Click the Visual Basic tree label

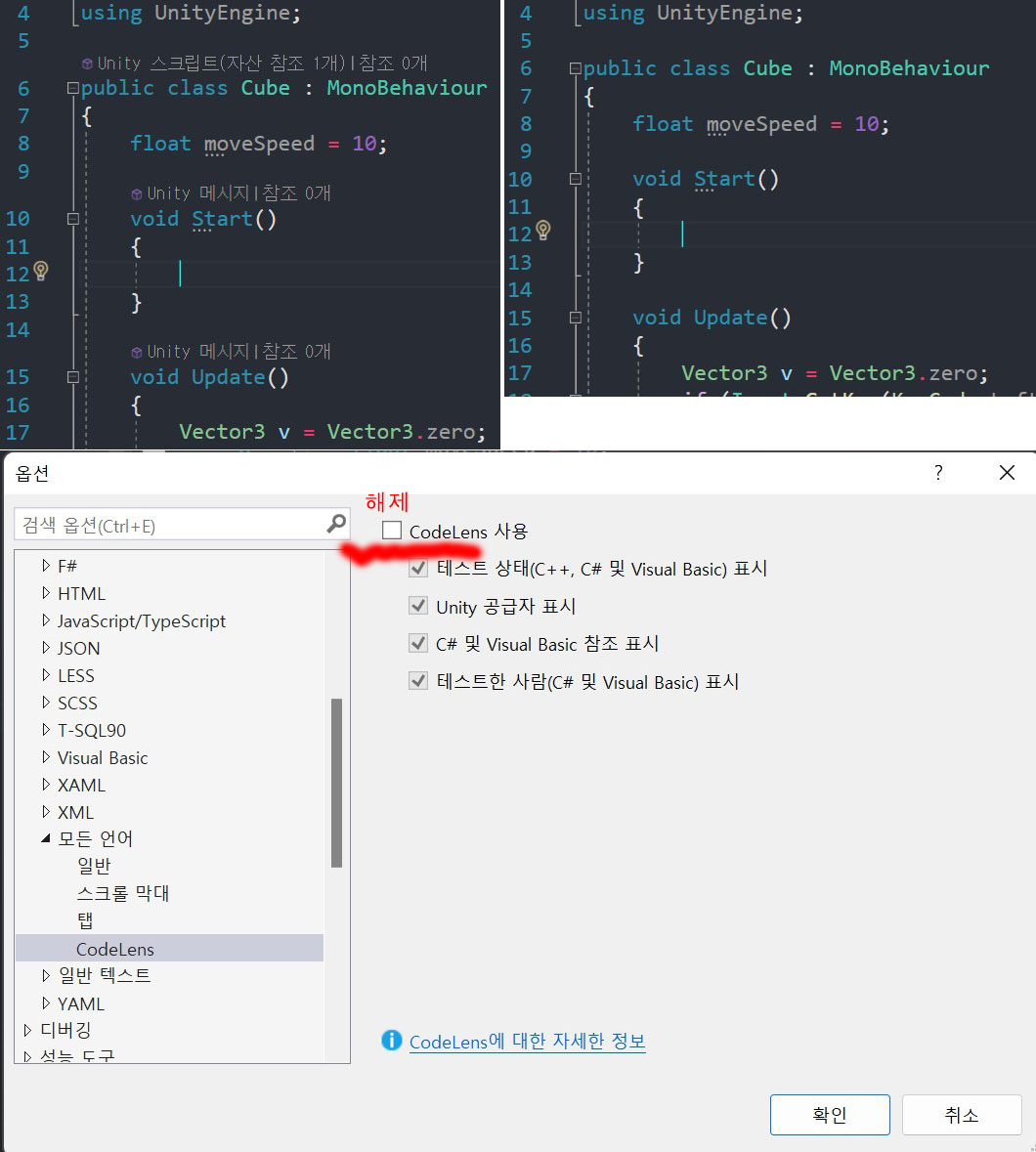click(103, 757)
